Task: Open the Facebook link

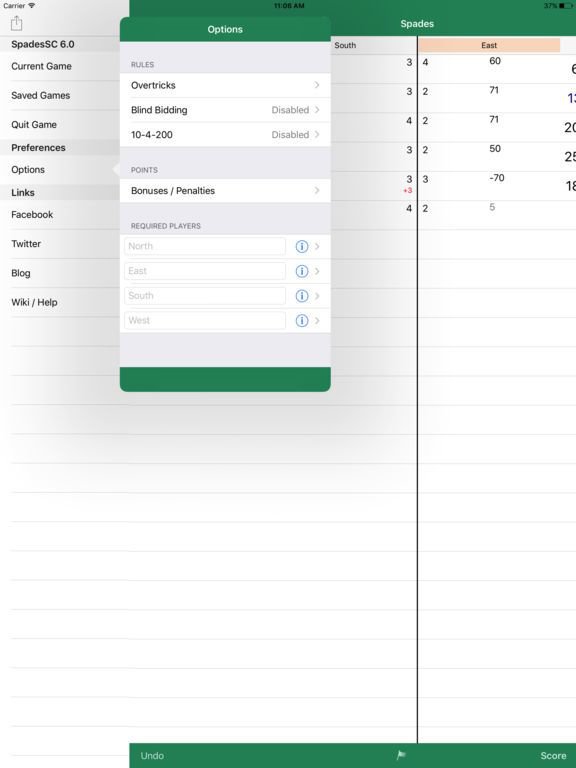Action: pyautogui.click(x=32, y=215)
